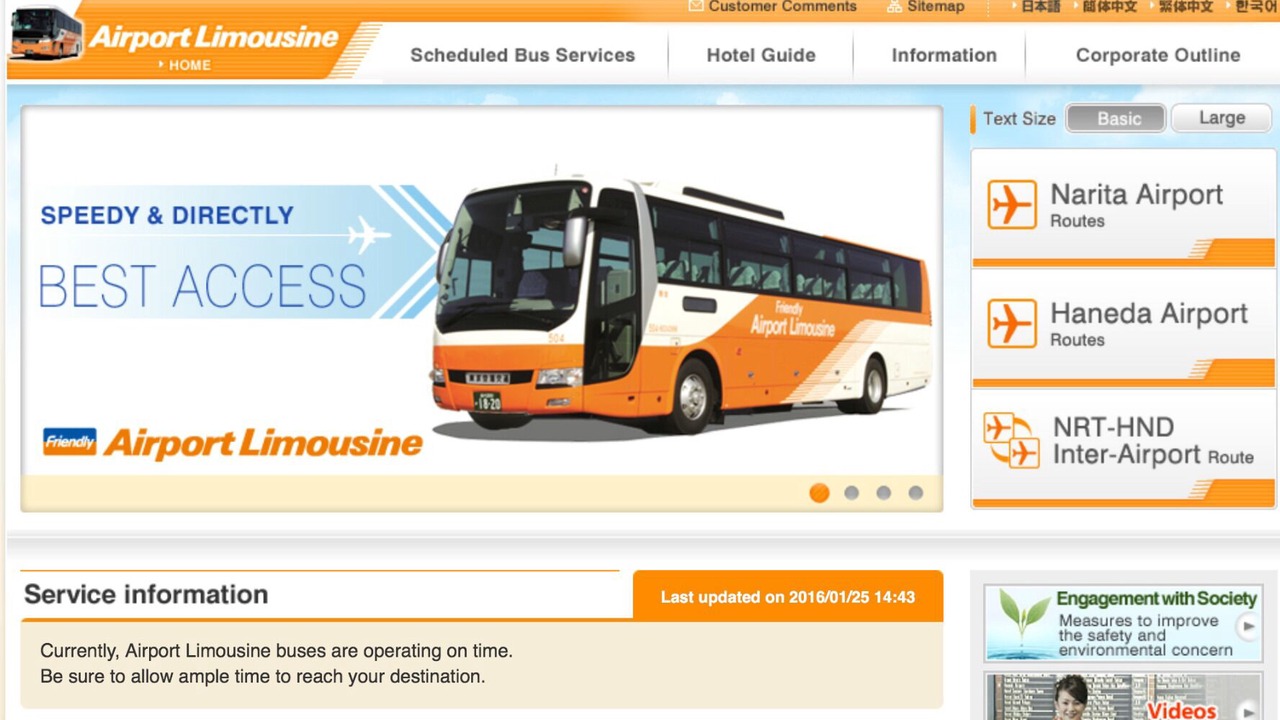The image size is (1280, 720).
Task: Open the Information menu
Action: (x=944, y=55)
